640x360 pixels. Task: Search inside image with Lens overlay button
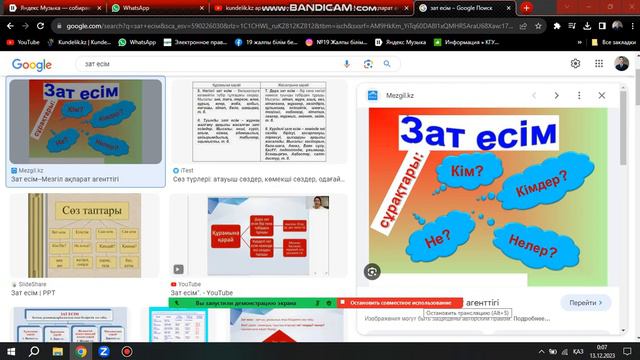click(372, 272)
